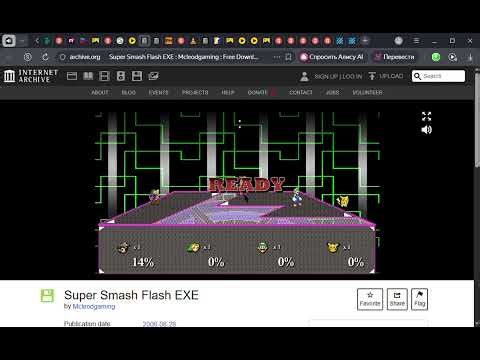Open the Web (Wayback) media icon

pyautogui.click(x=72, y=76)
